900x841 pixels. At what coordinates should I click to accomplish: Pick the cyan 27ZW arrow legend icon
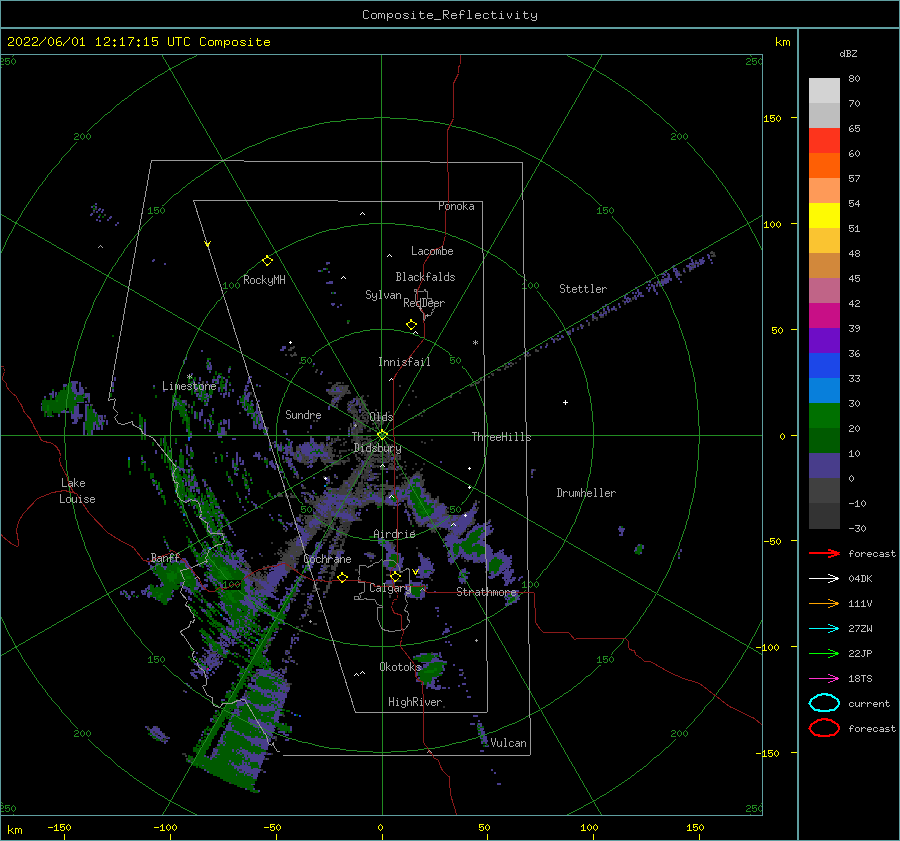tap(824, 629)
